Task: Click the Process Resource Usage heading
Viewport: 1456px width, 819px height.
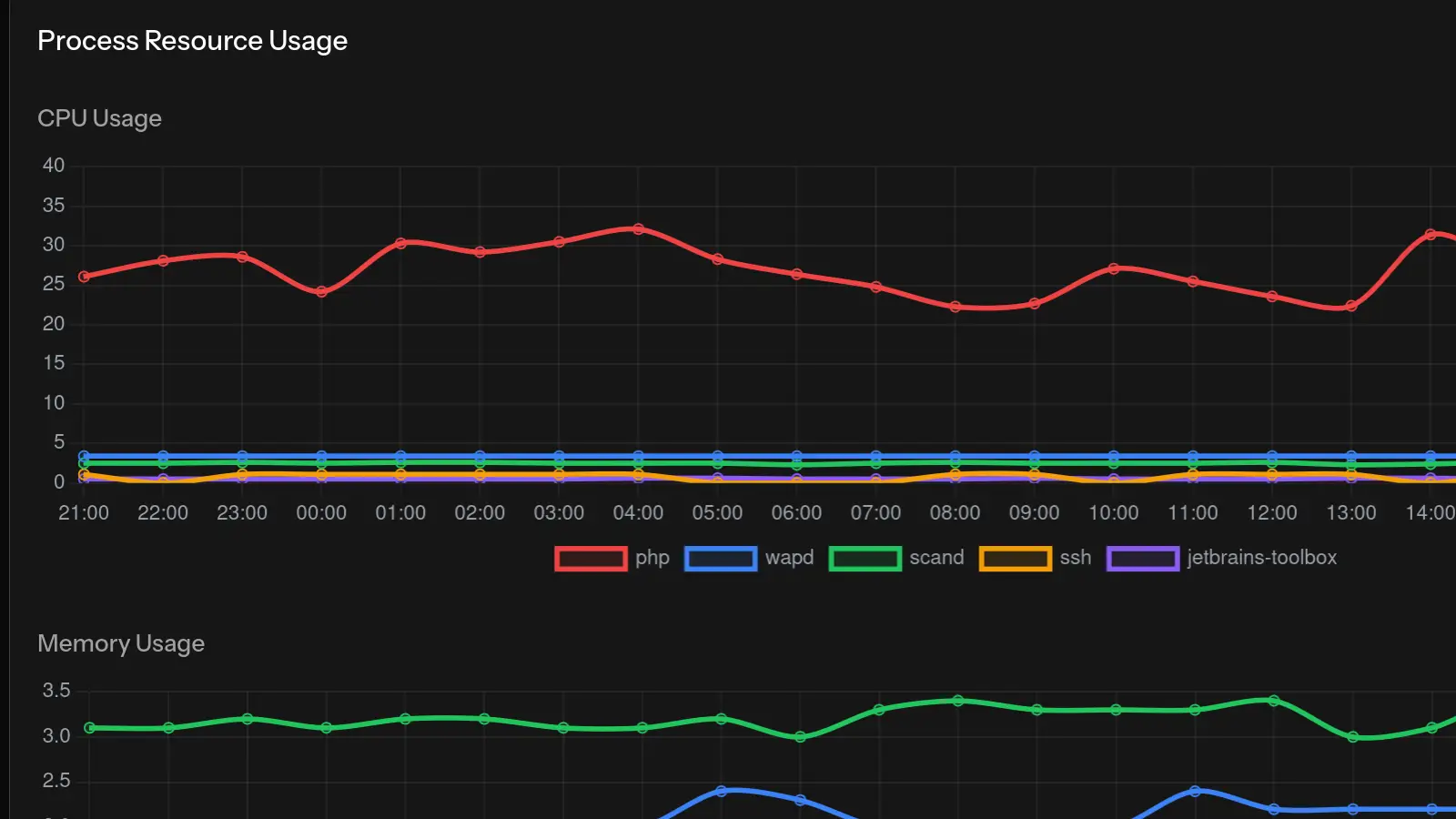Action: pos(192,40)
